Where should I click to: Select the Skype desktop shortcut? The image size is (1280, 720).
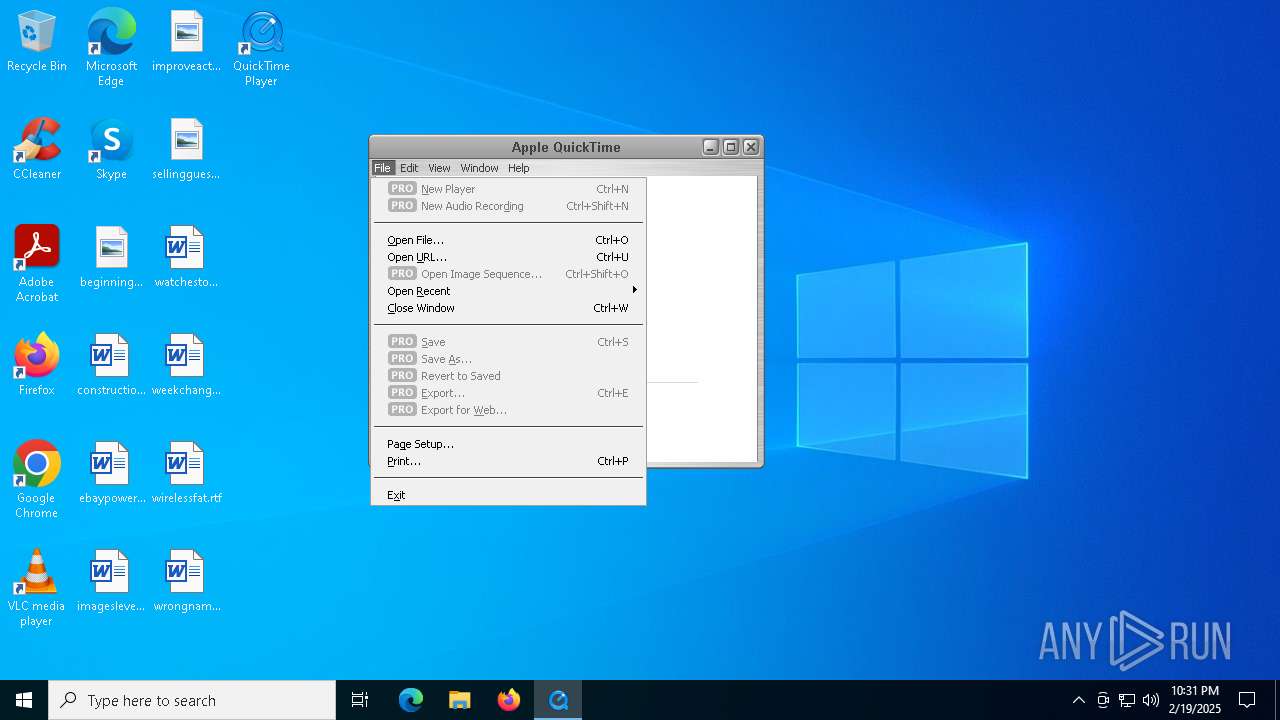[111, 150]
